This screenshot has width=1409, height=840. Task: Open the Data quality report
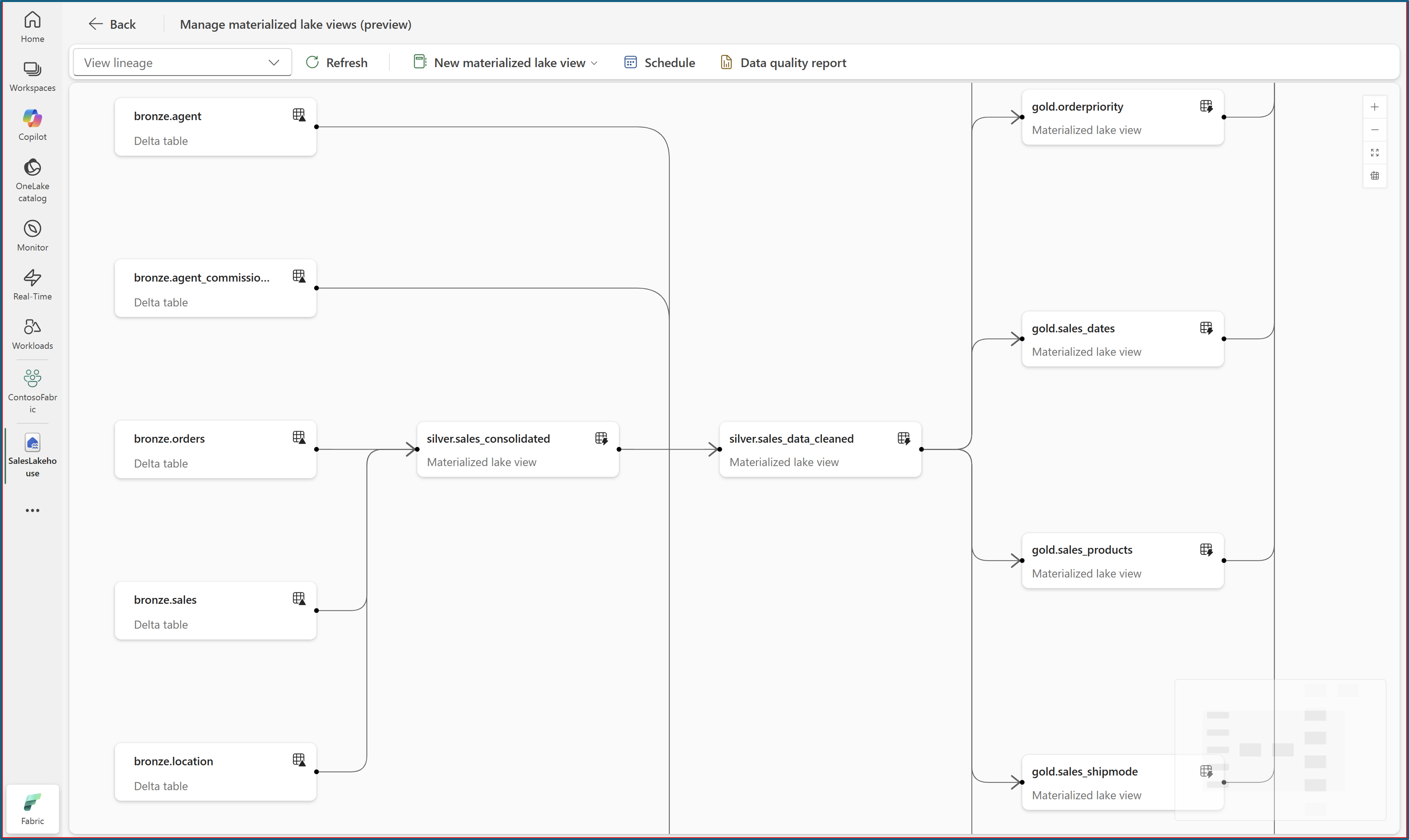tap(784, 63)
